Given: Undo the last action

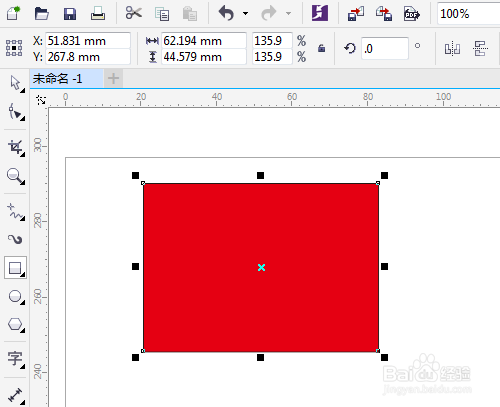Looking at the screenshot, I should 226,13.
